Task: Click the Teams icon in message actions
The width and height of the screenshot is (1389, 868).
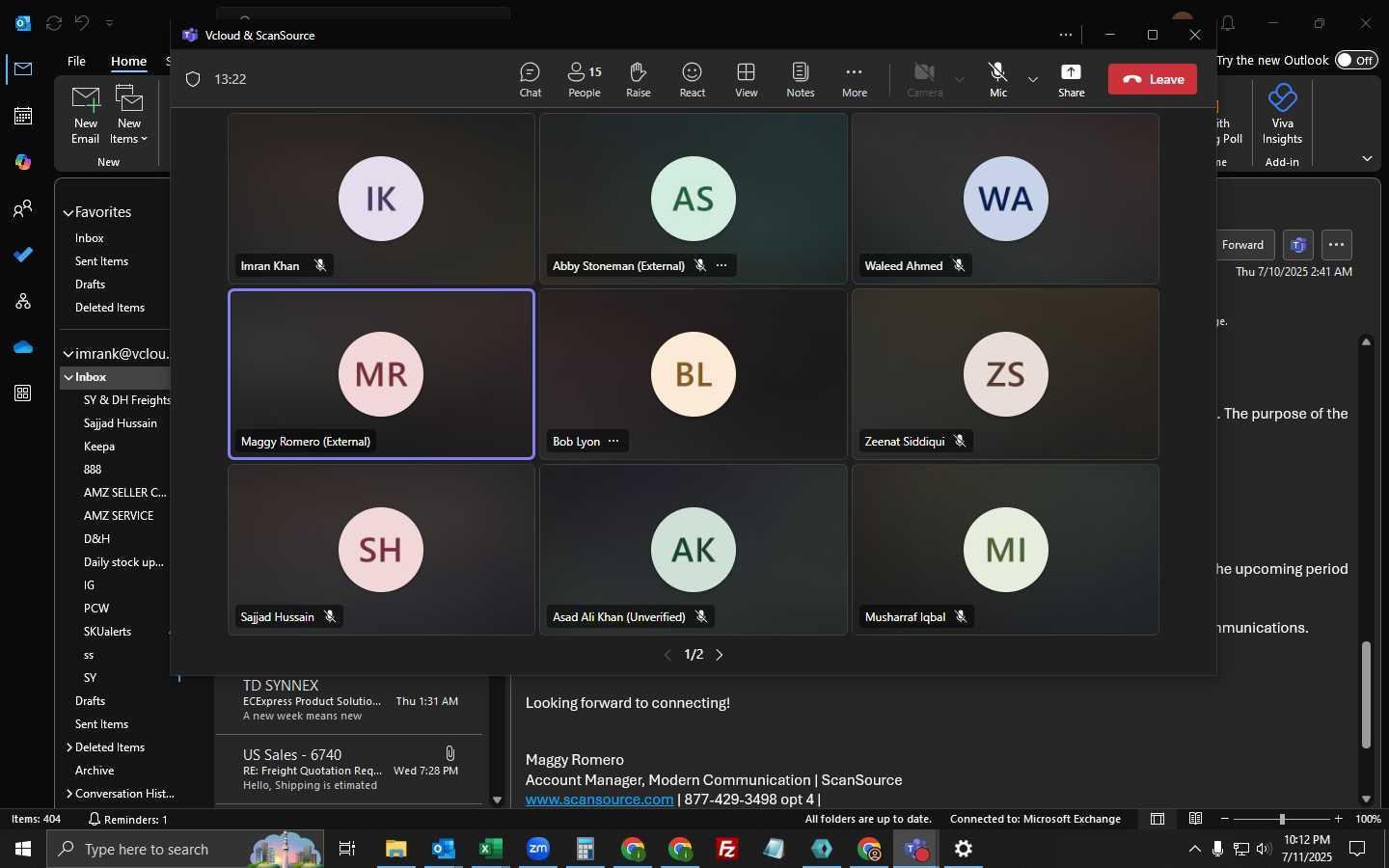Action: point(1298,245)
